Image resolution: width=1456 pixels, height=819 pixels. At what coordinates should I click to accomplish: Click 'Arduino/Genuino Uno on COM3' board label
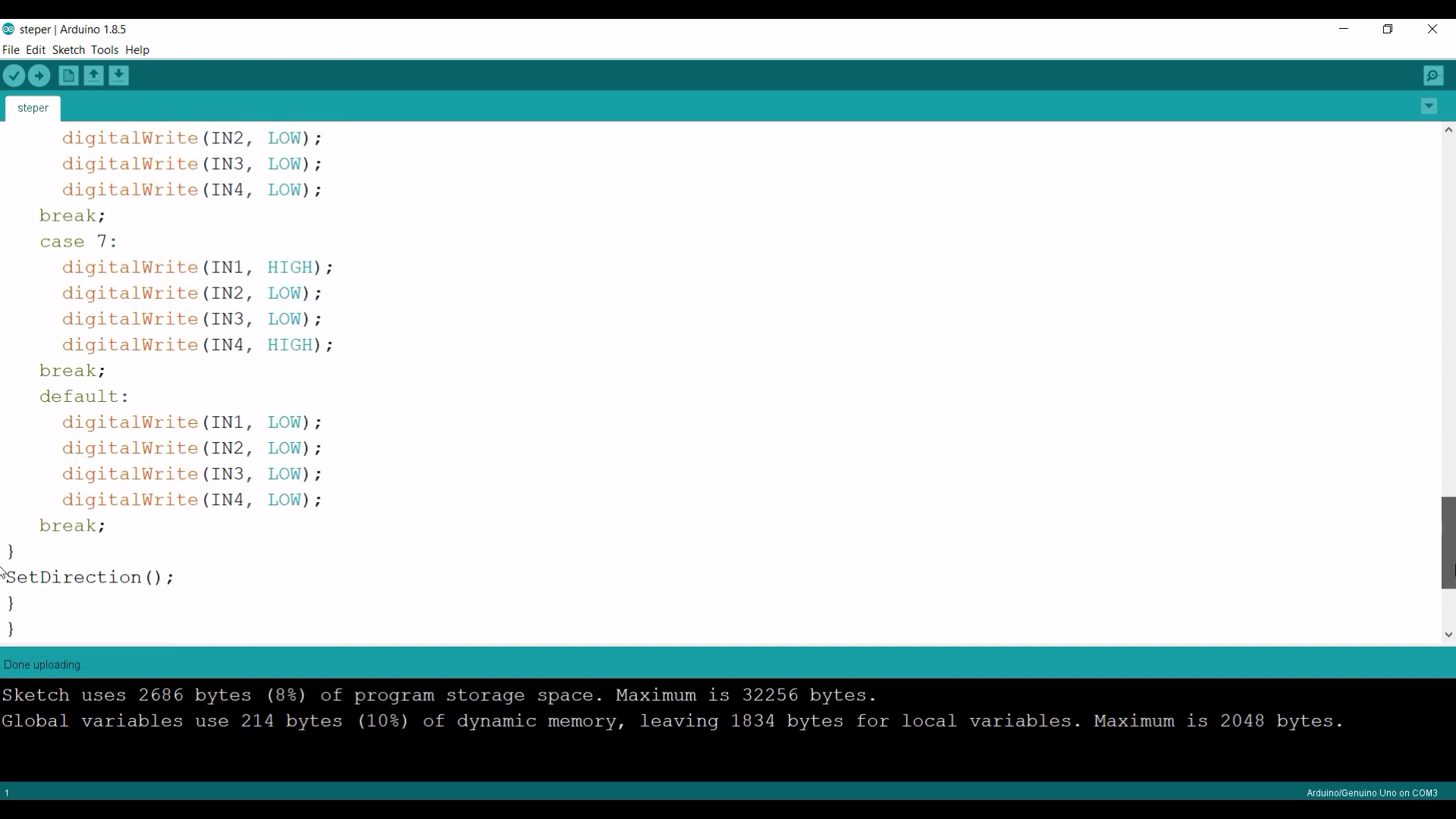1372,793
